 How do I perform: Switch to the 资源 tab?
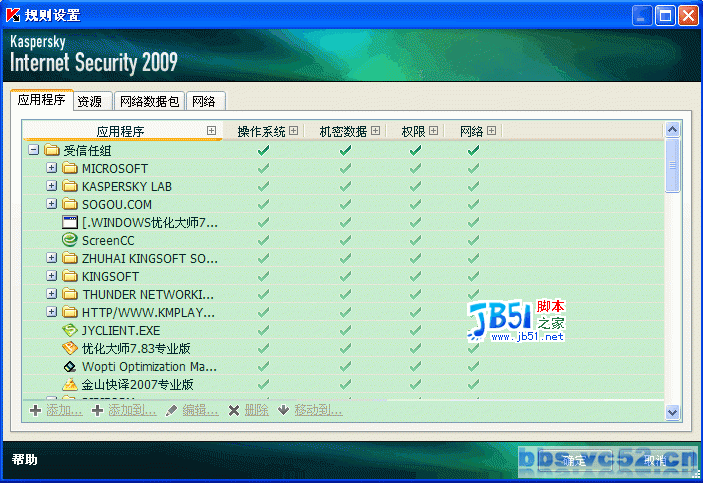[x=92, y=101]
